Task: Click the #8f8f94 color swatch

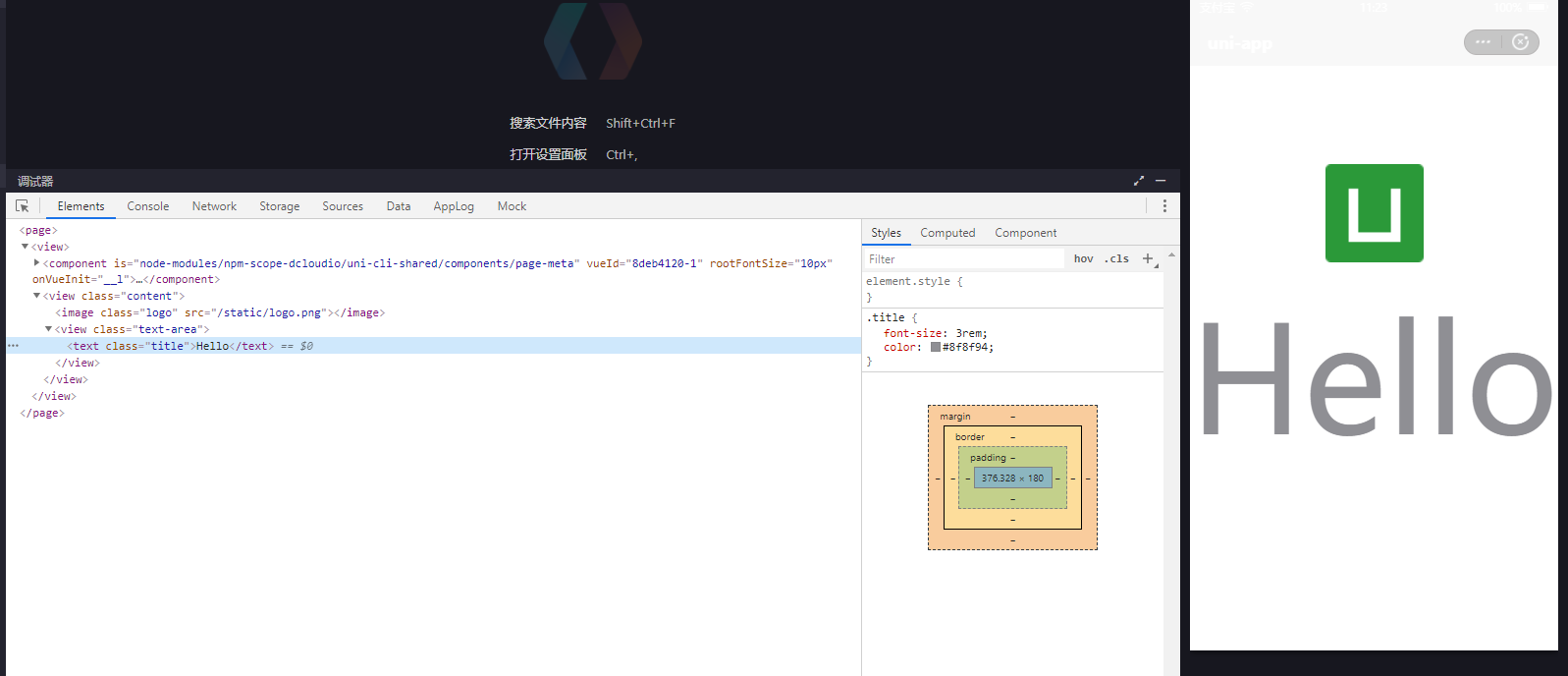Action: [936, 347]
